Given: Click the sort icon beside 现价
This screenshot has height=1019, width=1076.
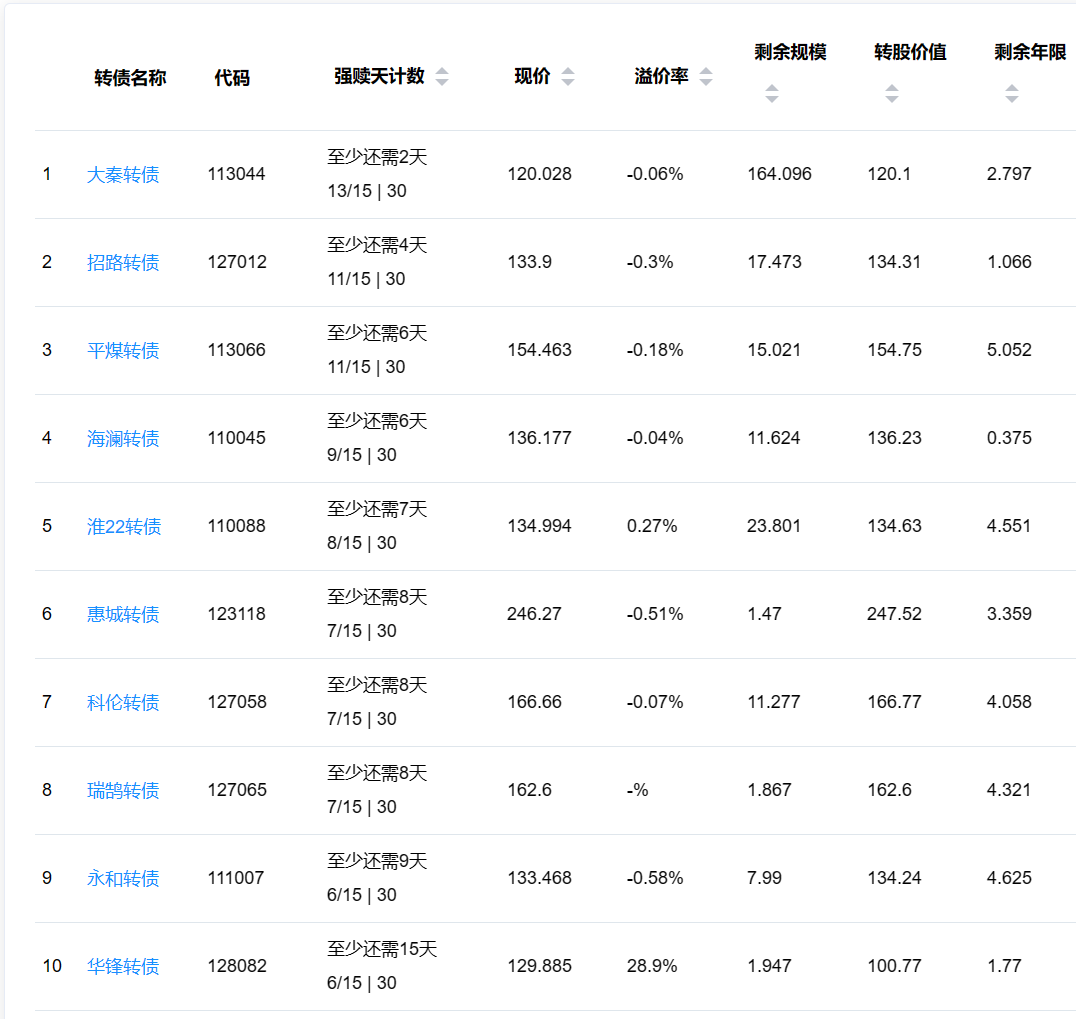Looking at the screenshot, I should pyautogui.click(x=568, y=77).
